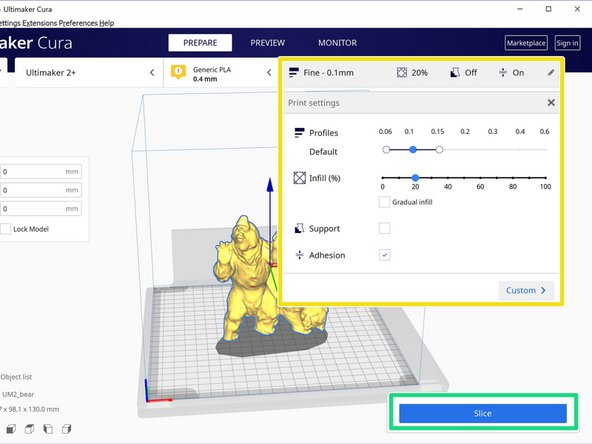The image size is (592, 444).
Task: Click the pencil edit icon in print settings header
Action: pos(551,72)
